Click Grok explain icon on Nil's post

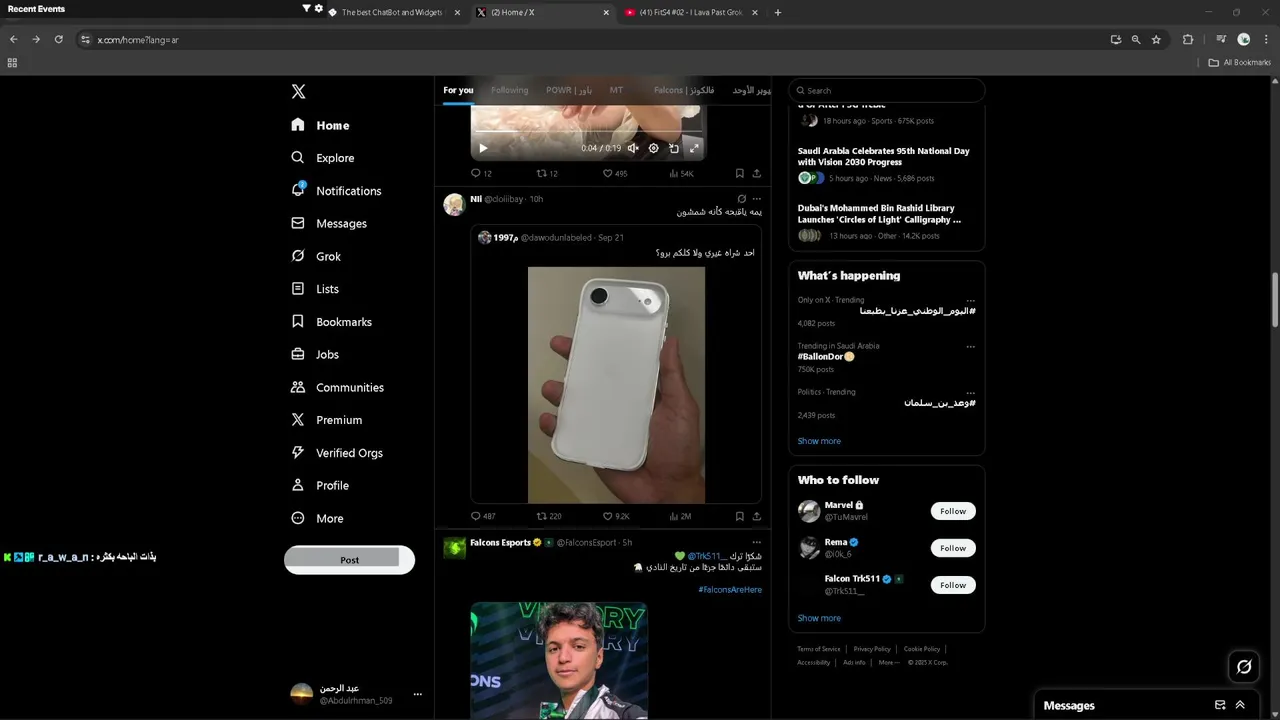click(x=741, y=199)
